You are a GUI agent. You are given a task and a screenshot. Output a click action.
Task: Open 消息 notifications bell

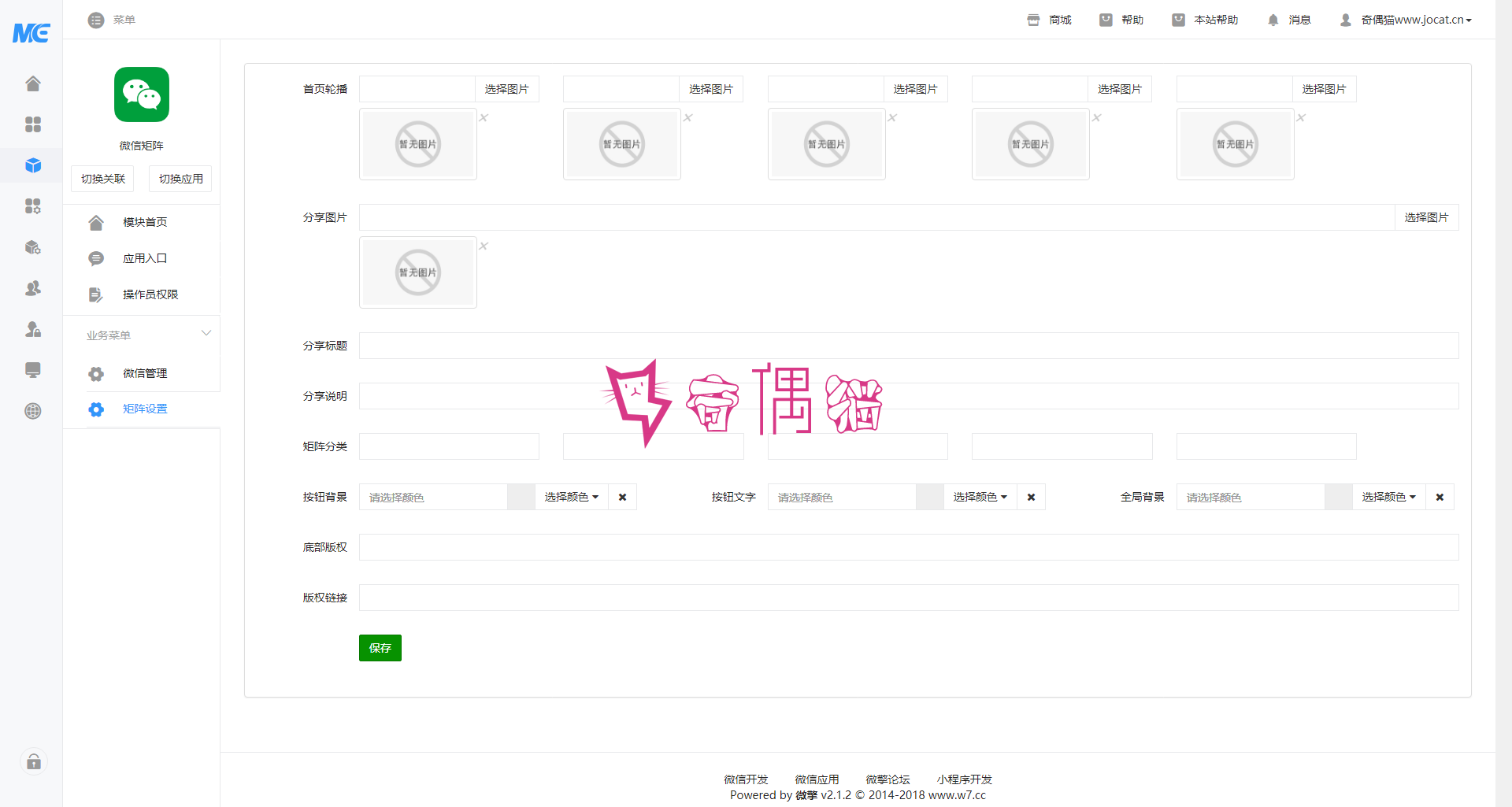coord(1289,20)
